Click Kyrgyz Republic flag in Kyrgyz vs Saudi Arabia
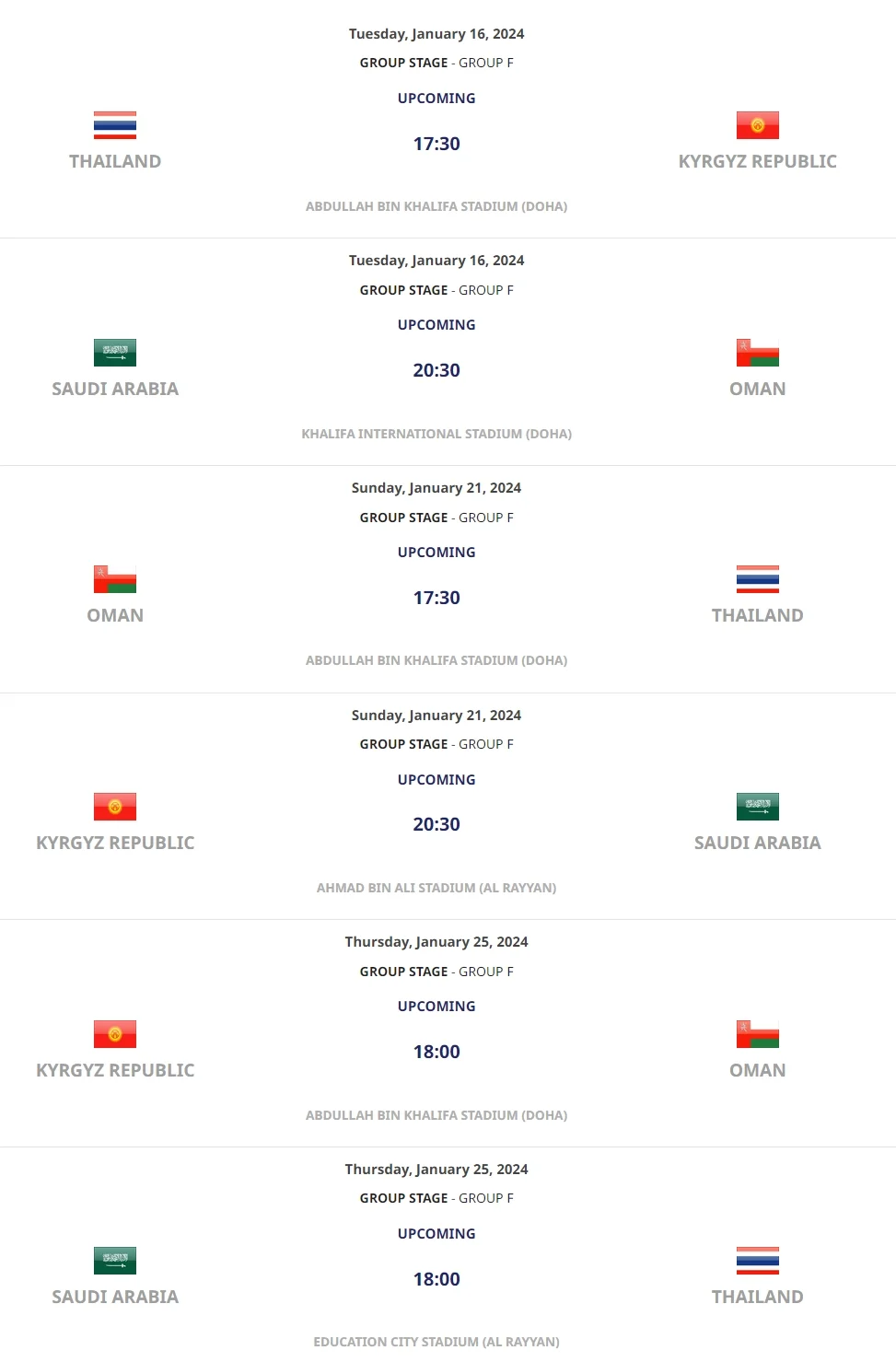Screen dimensions: 896x1362 pyautogui.click(x=115, y=807)
